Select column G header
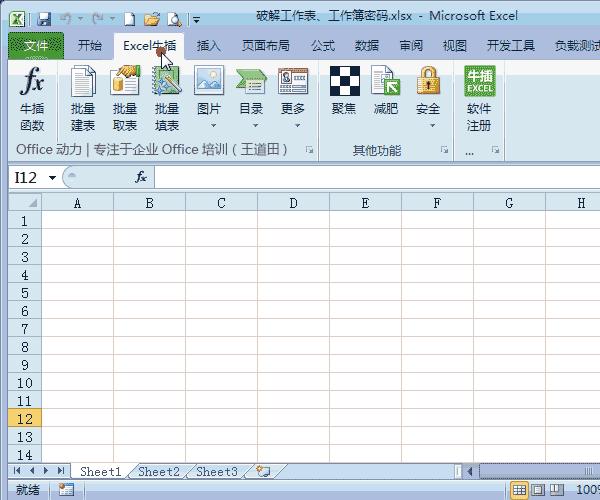 (509, 203)
